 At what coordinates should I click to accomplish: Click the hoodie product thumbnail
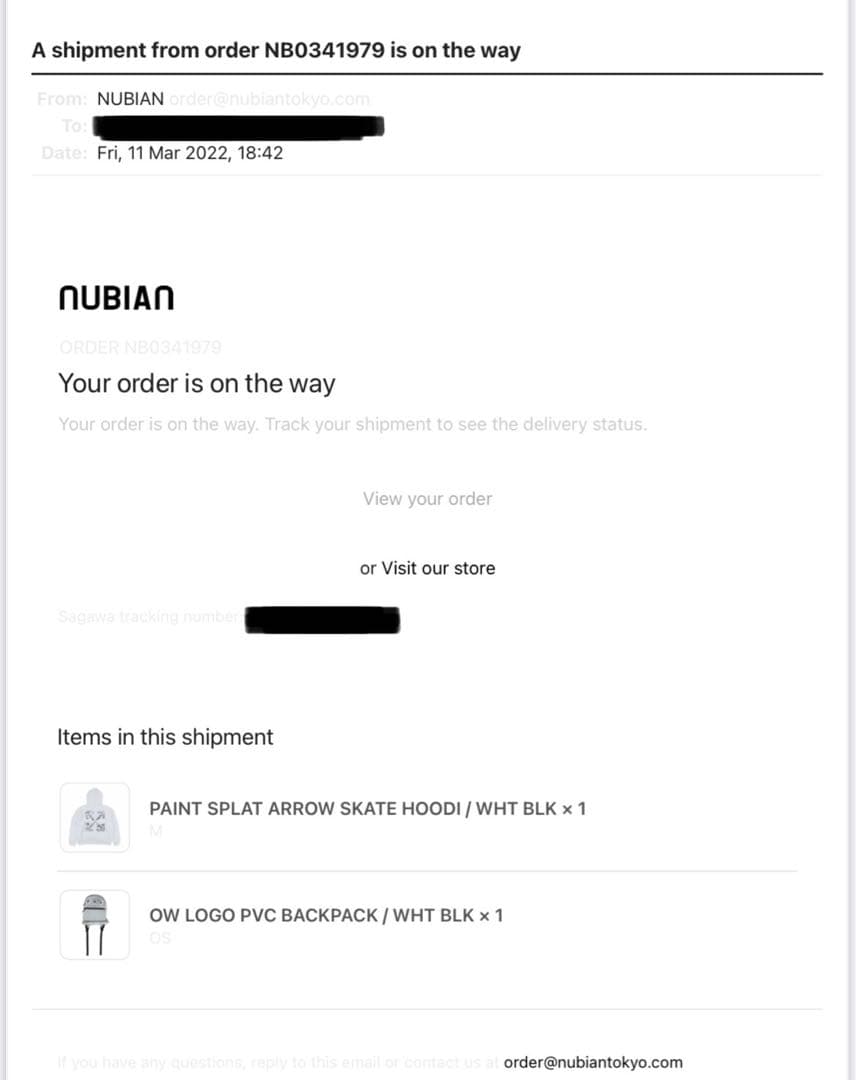click(x=95, y=817)
